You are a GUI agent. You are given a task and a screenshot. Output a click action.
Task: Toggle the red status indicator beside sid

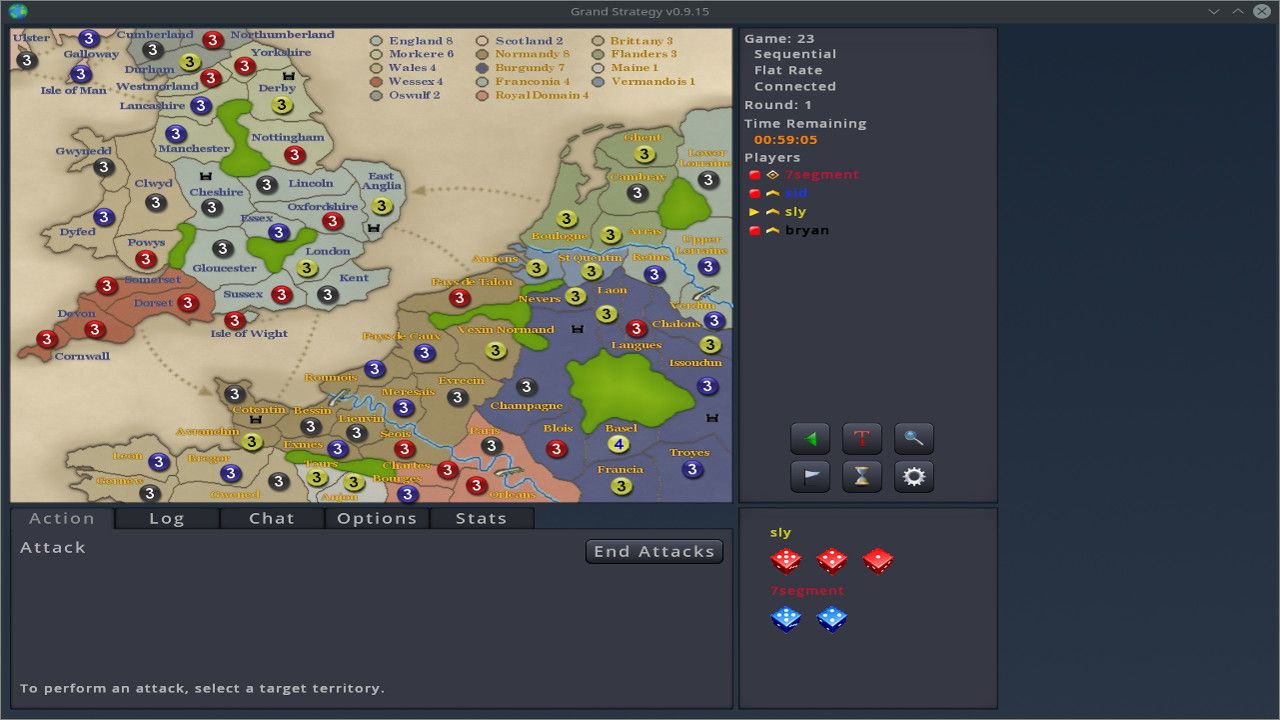click(x=755, y=192)
